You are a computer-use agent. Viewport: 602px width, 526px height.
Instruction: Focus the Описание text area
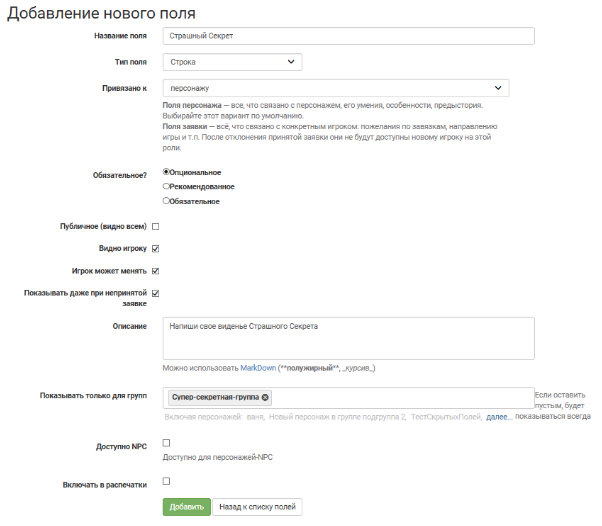[349, 338]
